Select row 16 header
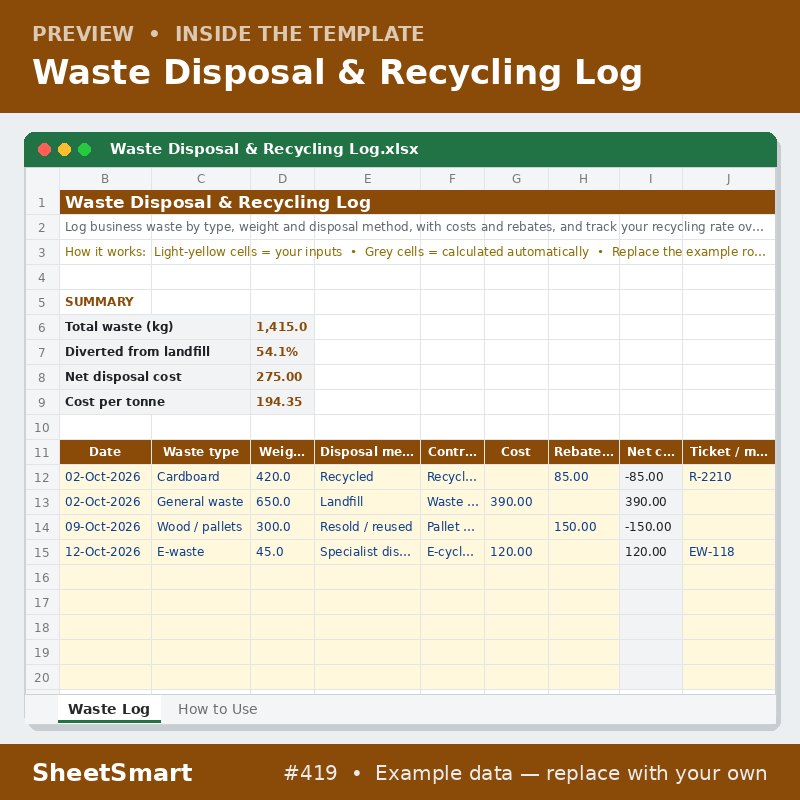Image resolution: width=800 pixels, height=800 pixels. click(x=42, y=578)
